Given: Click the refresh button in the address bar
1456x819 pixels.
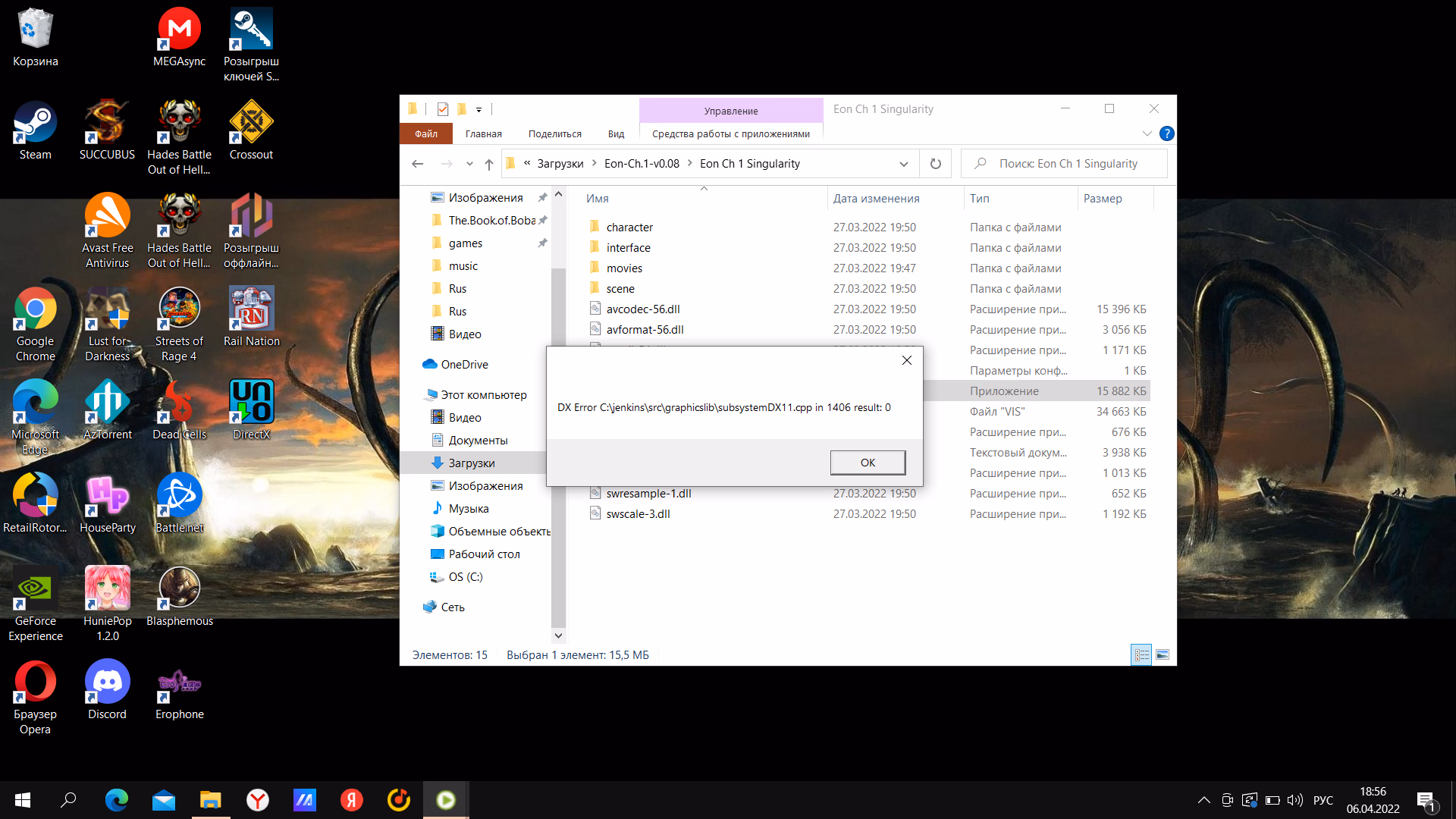Looking at the screenshot, I should (935, 164).
